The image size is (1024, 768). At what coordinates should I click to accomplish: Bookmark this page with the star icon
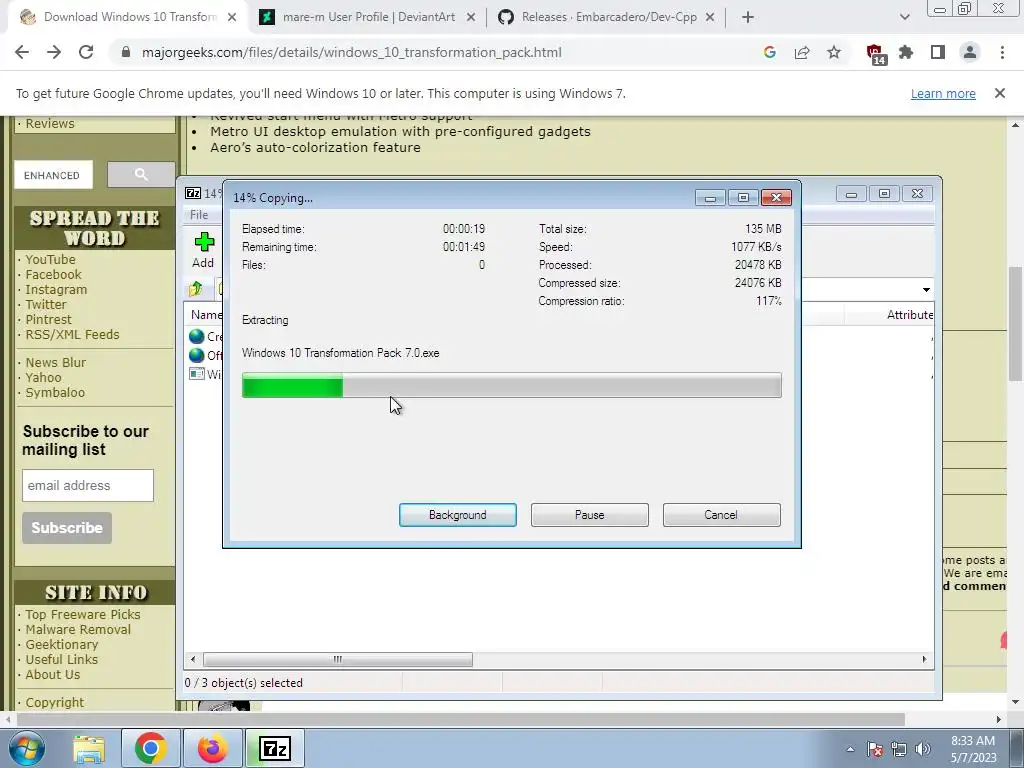[x=834, y=52]
